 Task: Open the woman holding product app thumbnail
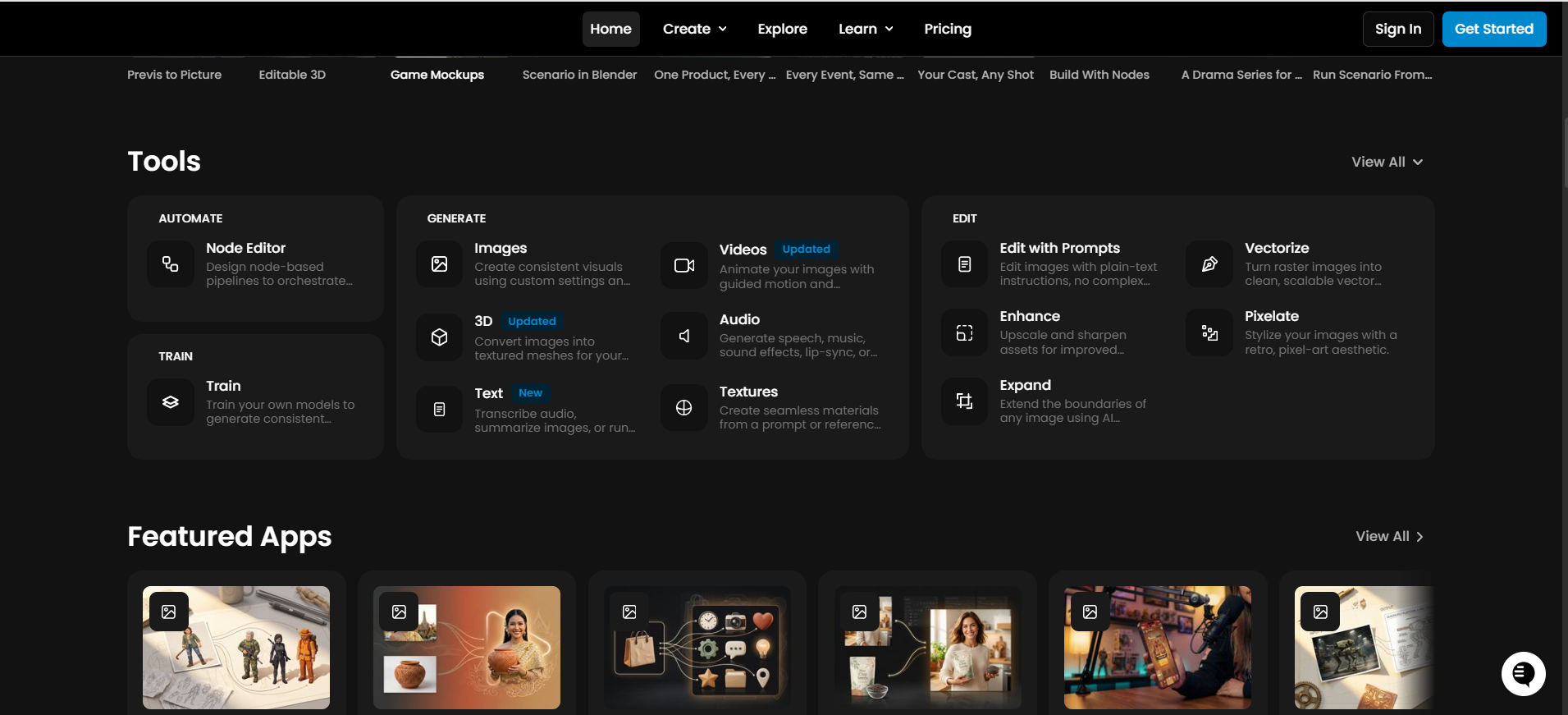pos(928,648)
